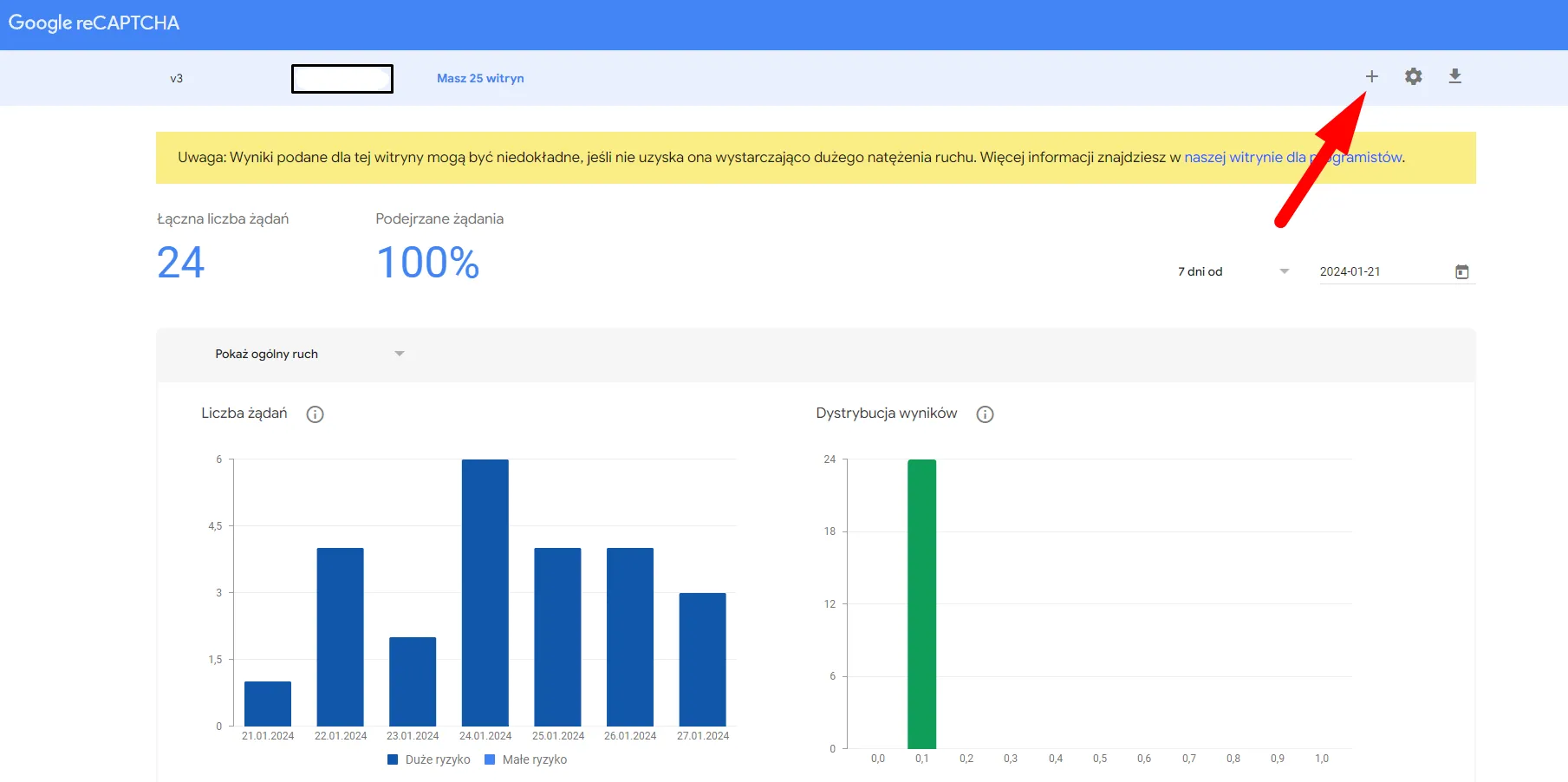Image resolution: width=1568 pixels, height=782 pixels.
Task: Click the 'Podejrzane żądania' label
Action: tap(439, 218)
